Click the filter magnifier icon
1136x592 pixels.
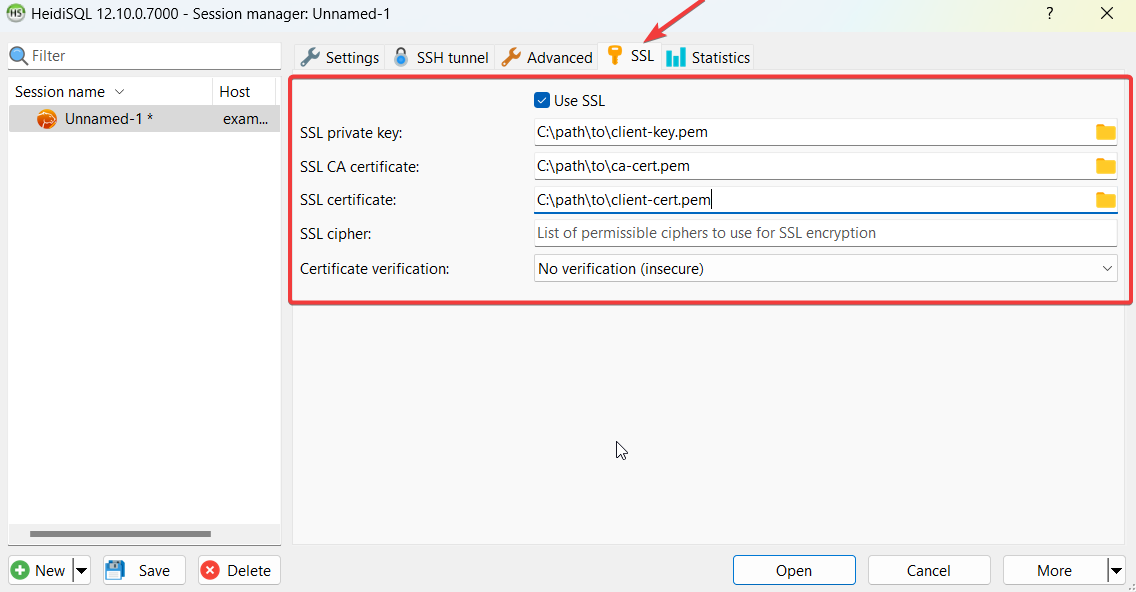pyautogui.click(x=19, y=56)
